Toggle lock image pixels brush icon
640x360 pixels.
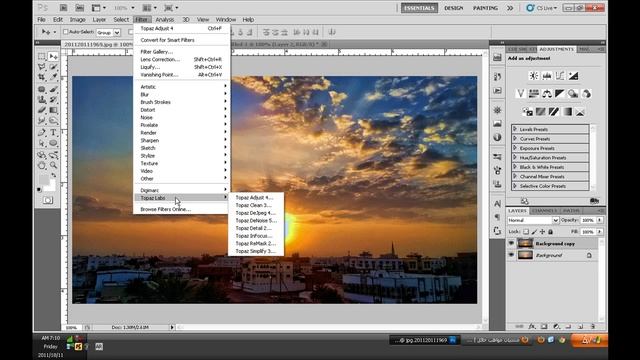pos(534,232)
